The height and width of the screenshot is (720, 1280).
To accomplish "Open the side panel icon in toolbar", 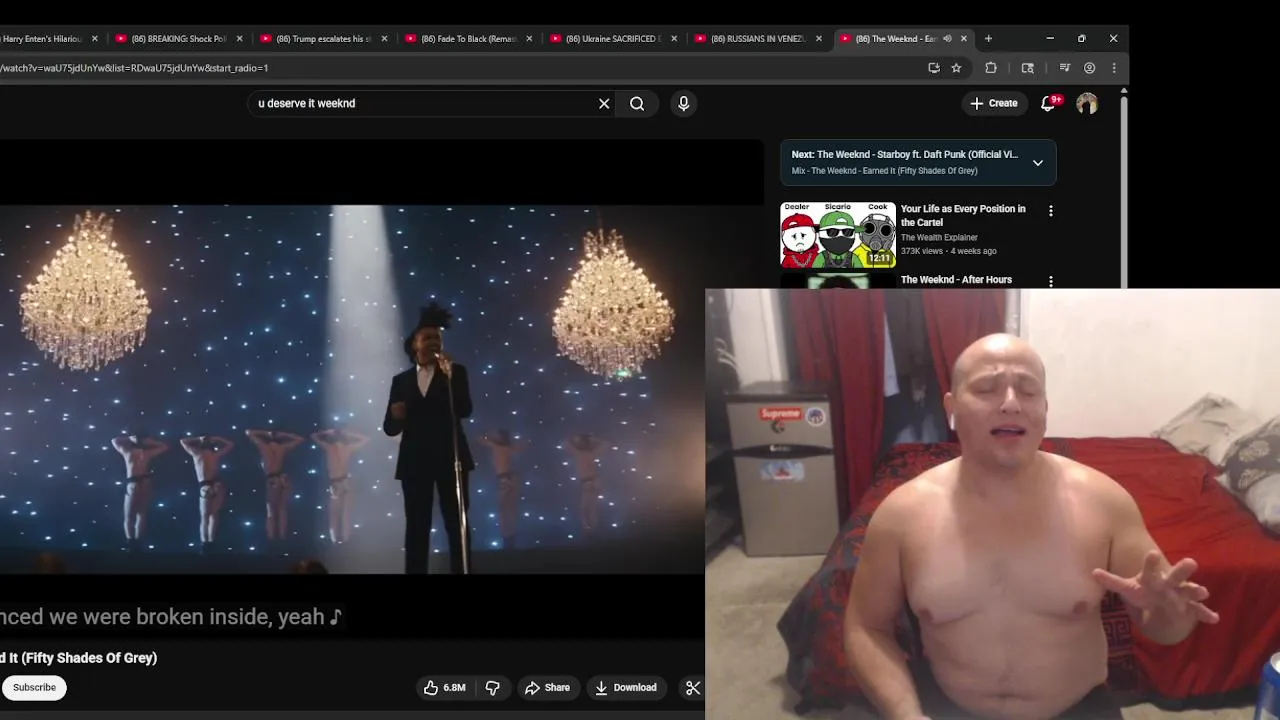I will [x=1027, y=68].
